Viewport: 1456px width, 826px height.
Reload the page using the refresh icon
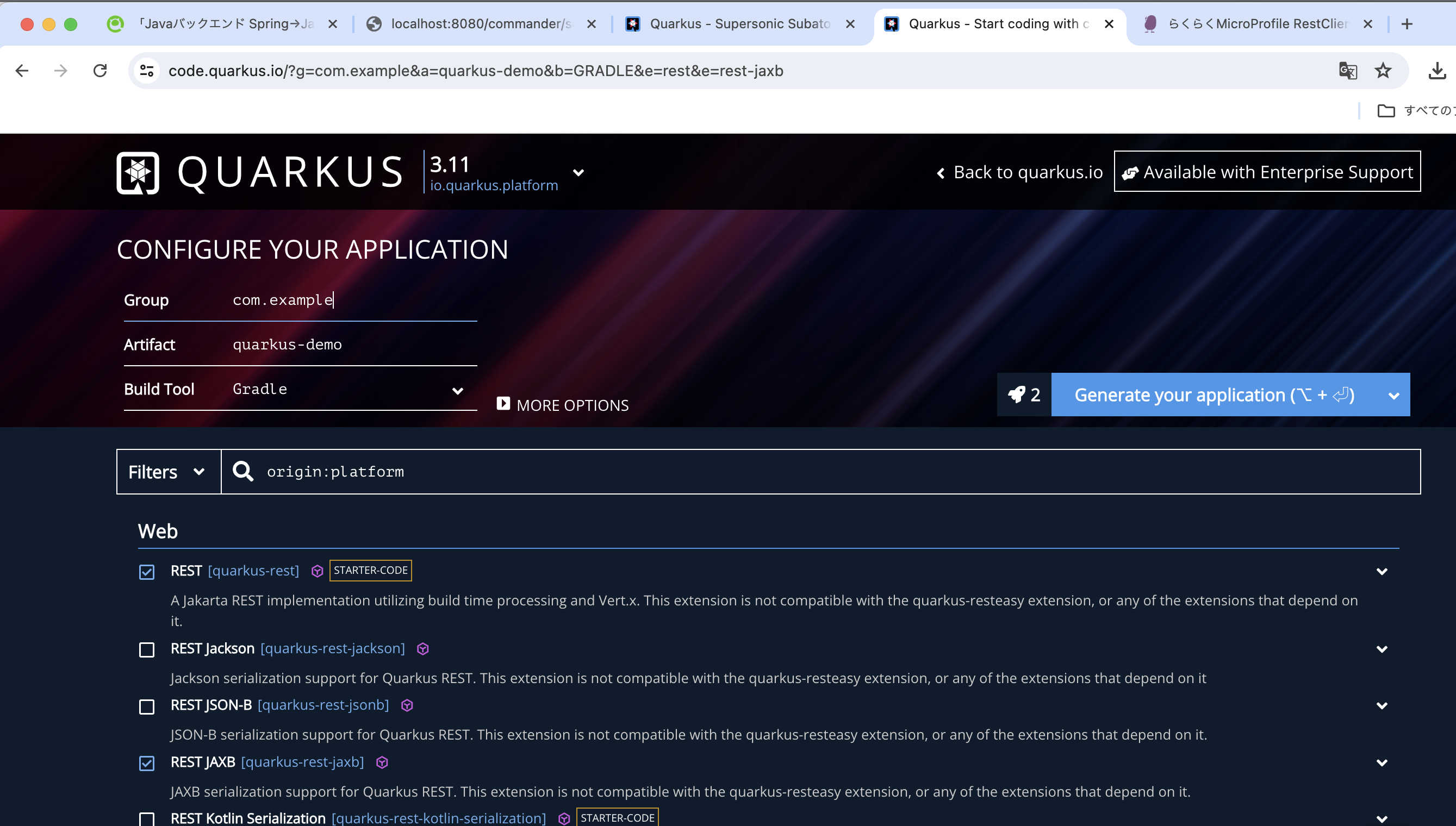pos(100,71)
